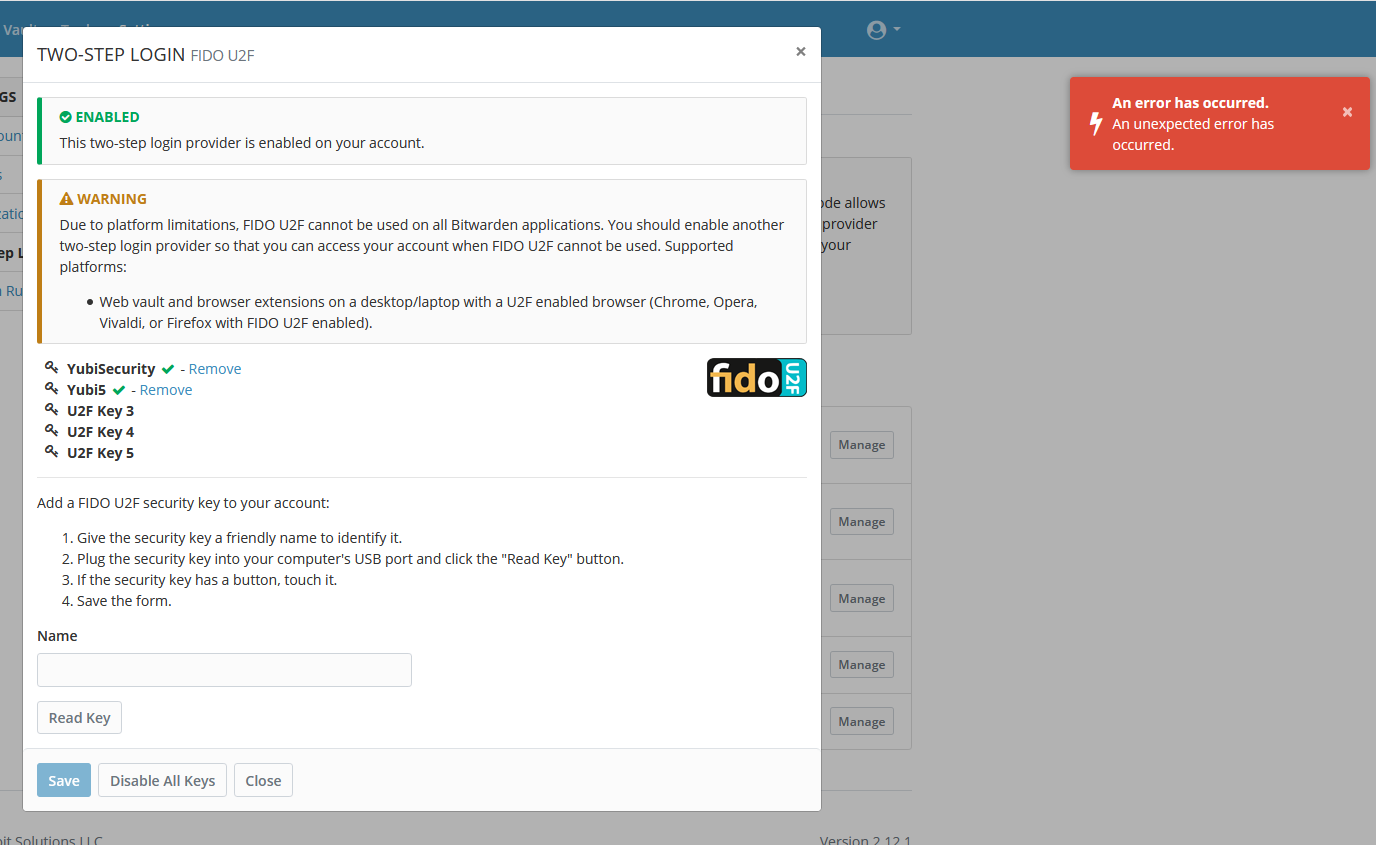Select the U2F Key 5 entry
Viewport: 1376px width, 845px height.
[100, 453]
